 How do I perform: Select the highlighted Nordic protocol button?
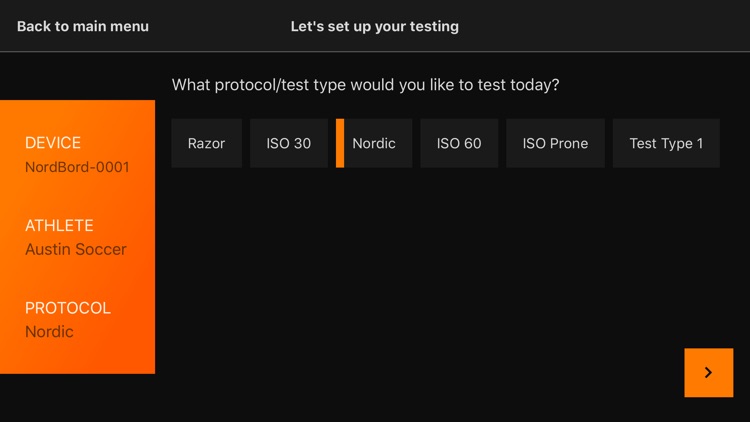click(374, 143)
